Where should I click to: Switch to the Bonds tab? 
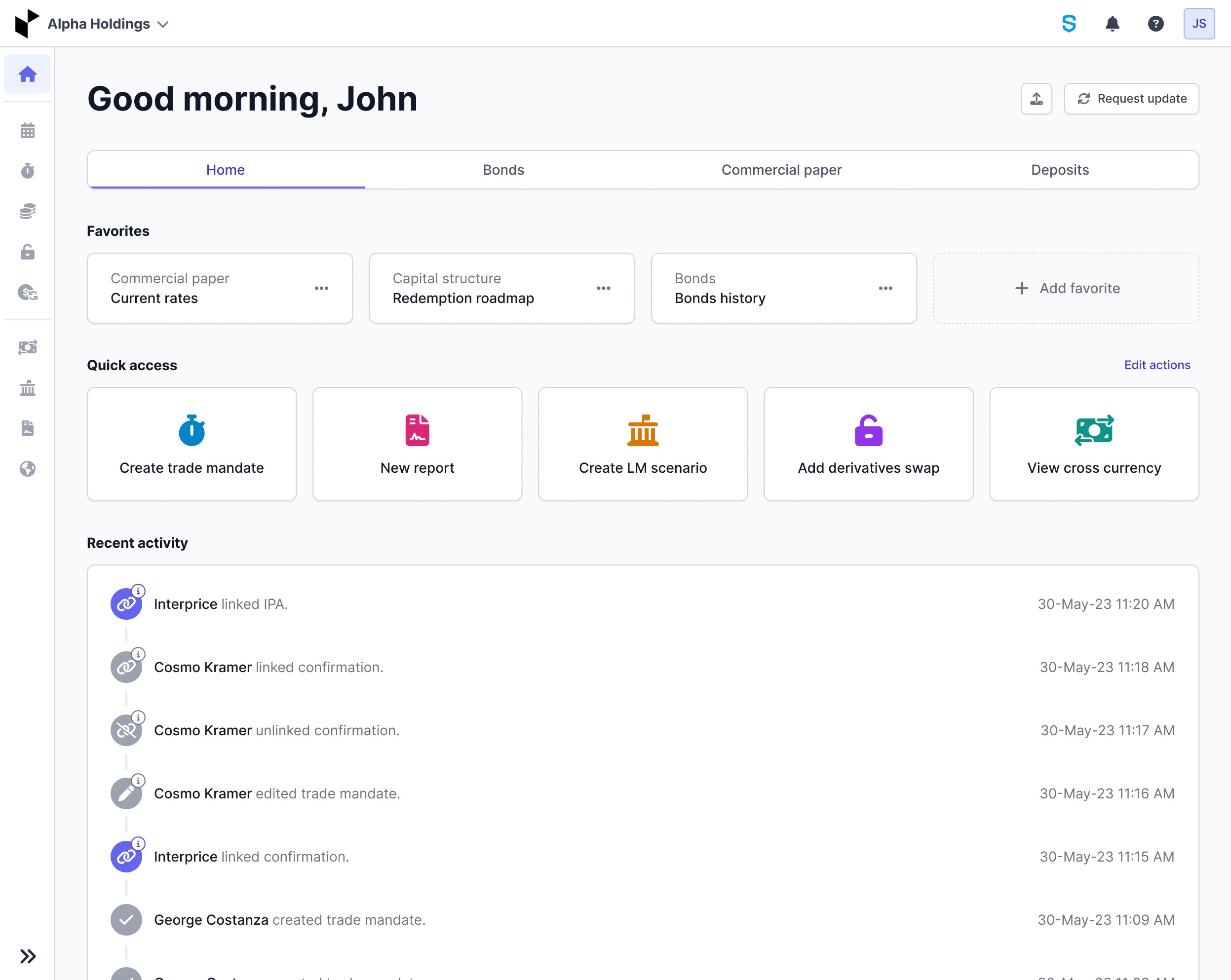coord(503,170)
